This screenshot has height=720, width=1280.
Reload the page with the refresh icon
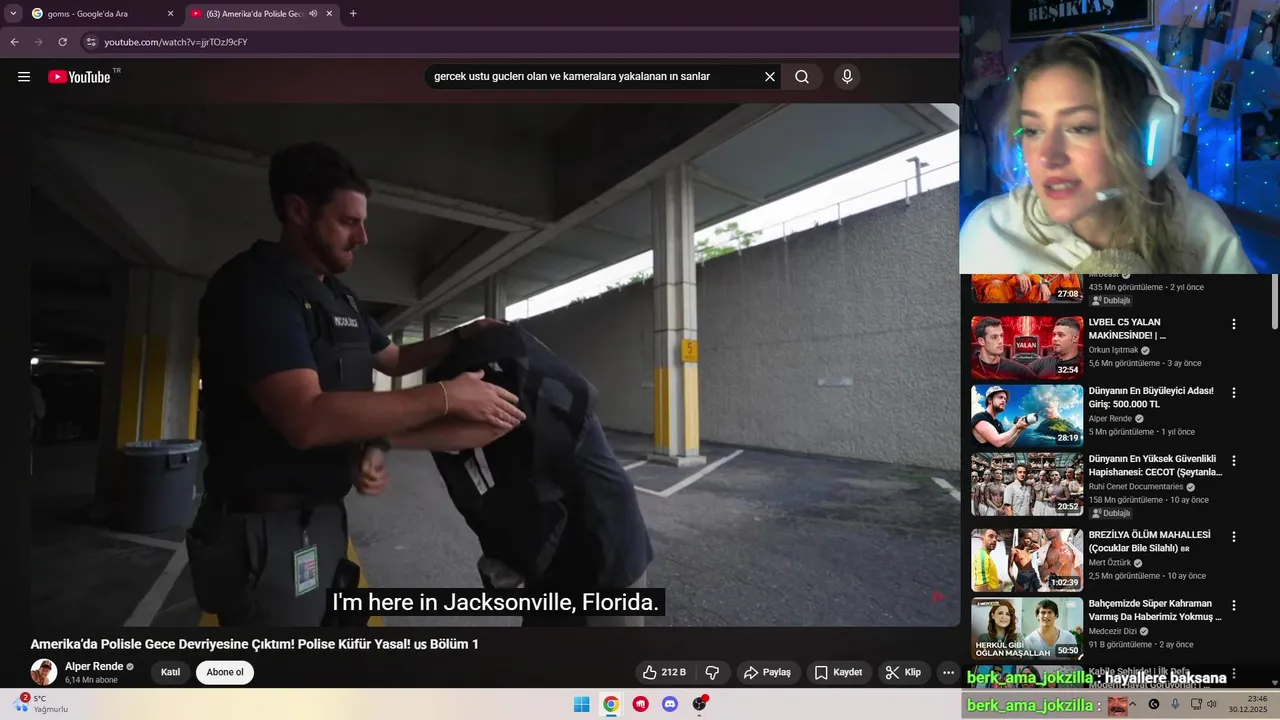pos(62,42)
